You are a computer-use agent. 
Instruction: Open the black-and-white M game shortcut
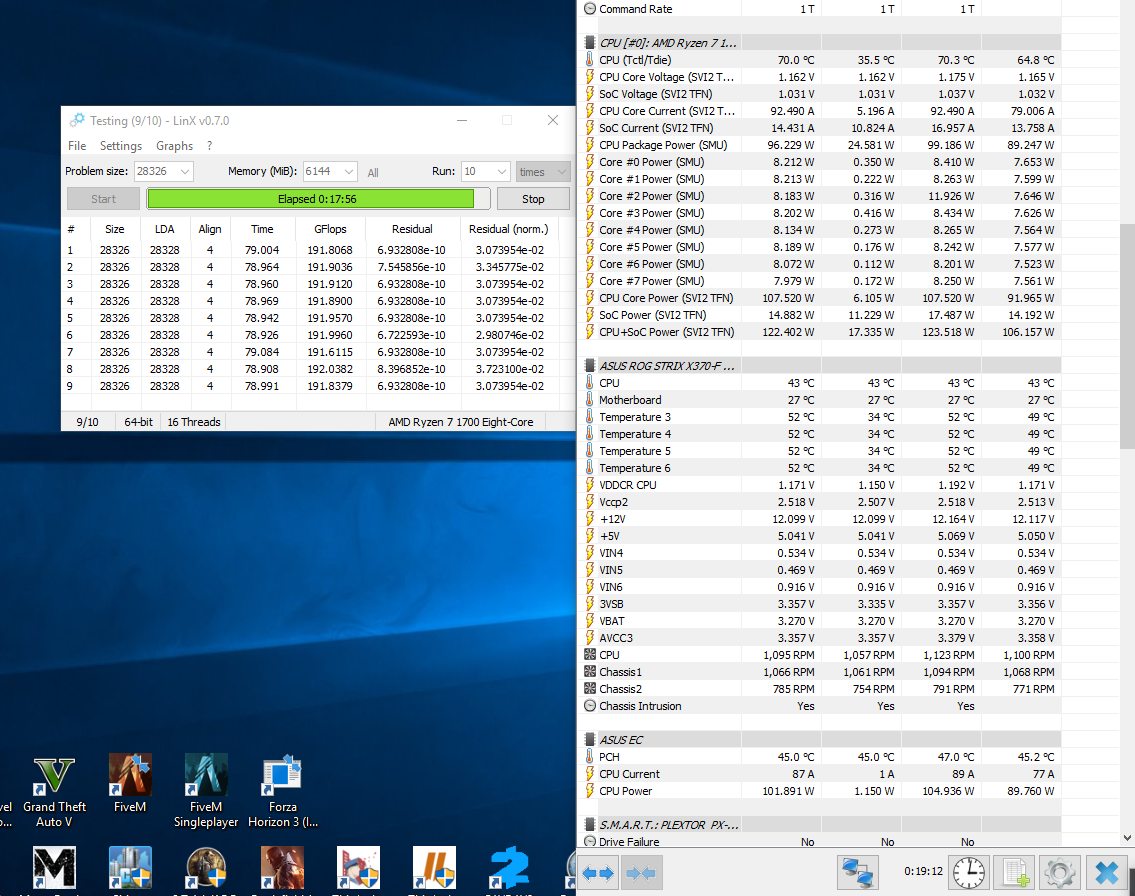coord(54,868)
